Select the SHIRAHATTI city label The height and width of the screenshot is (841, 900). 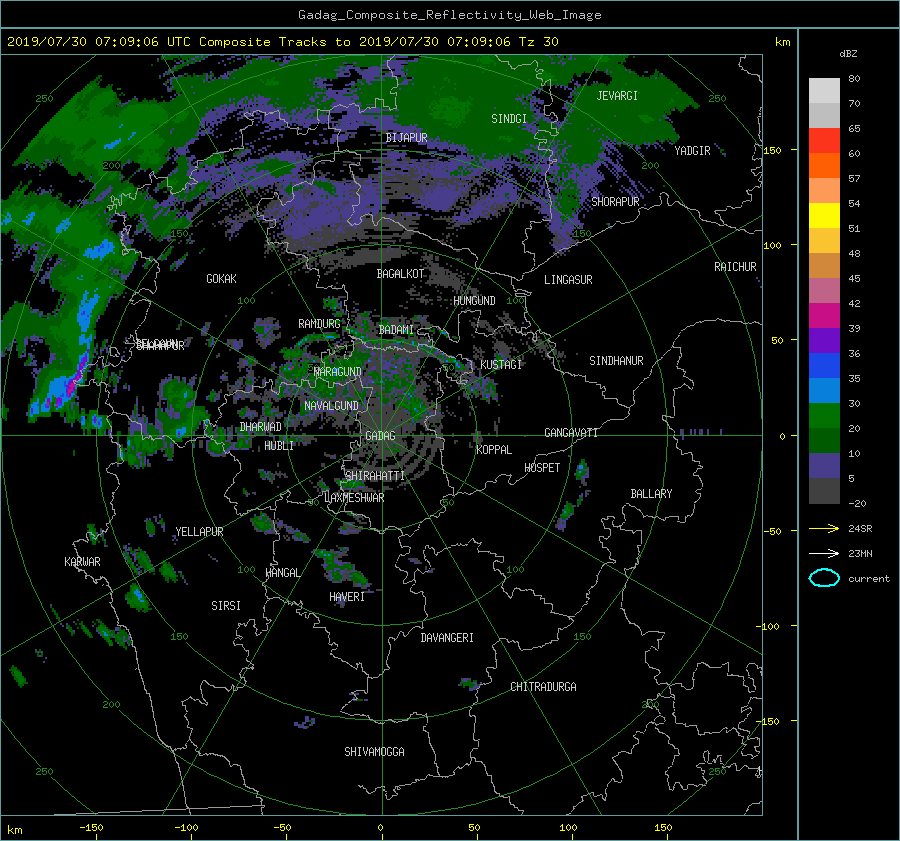375,476
